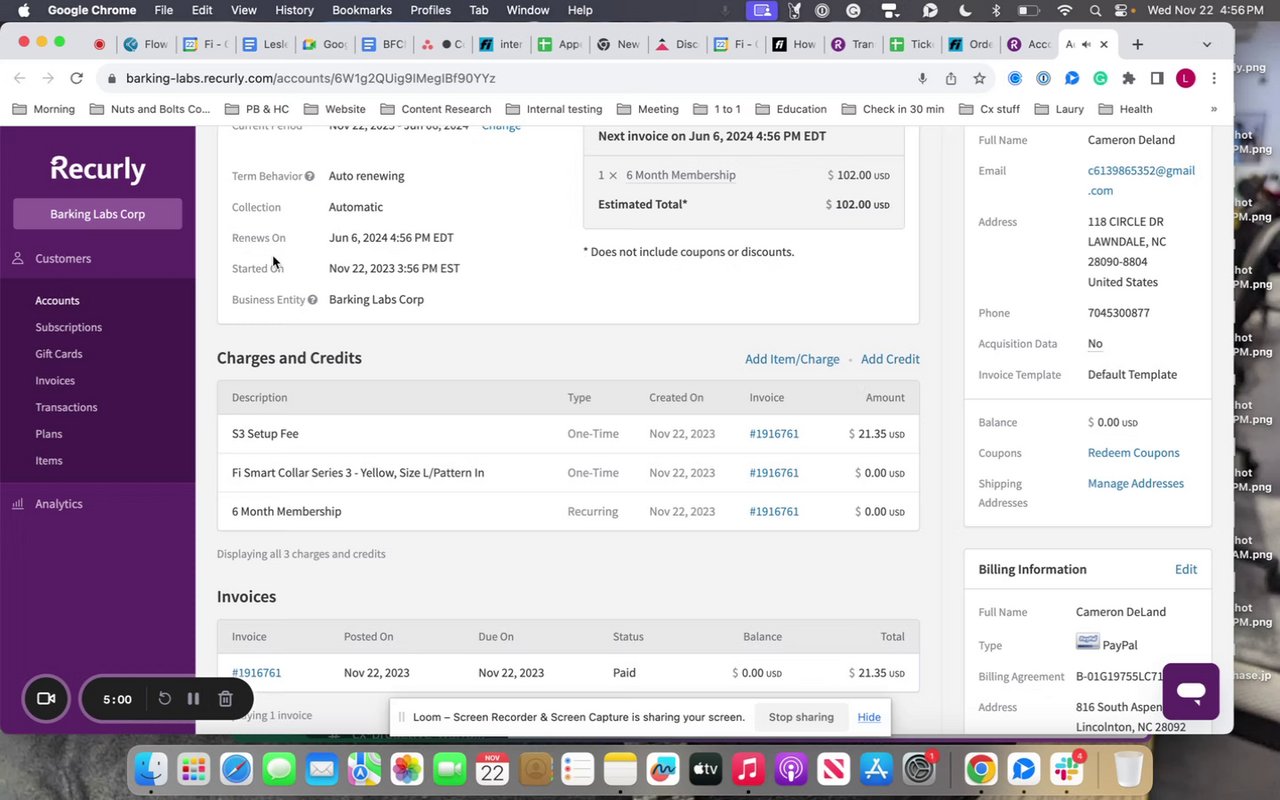Go to Subscriptions in the sidebar
The height and width of the screenshot is (800, 1280).
tap(68, 328)
